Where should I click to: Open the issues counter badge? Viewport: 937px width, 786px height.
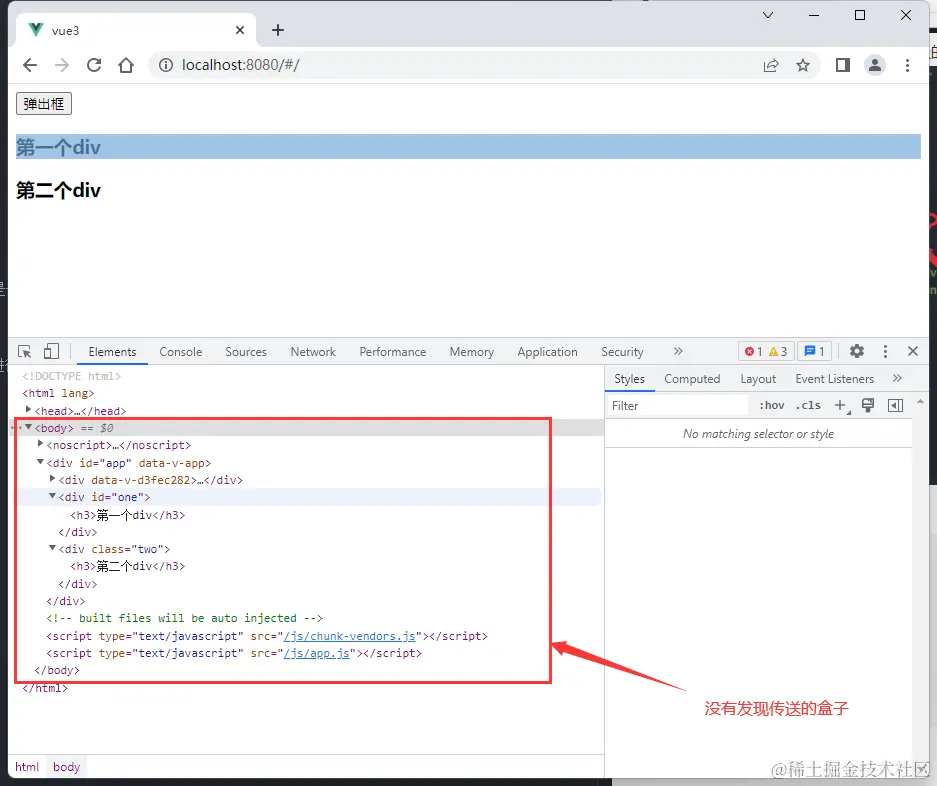pos(814,351)
